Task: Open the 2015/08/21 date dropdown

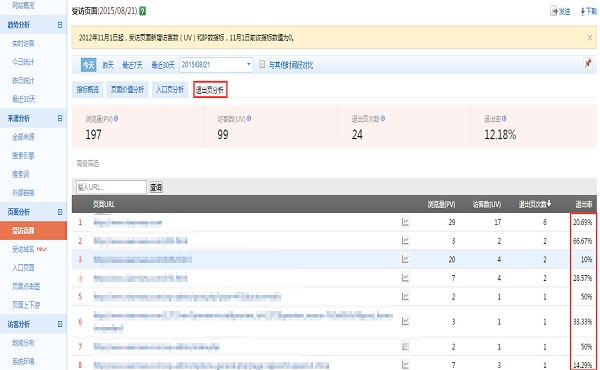Action: 216,65
